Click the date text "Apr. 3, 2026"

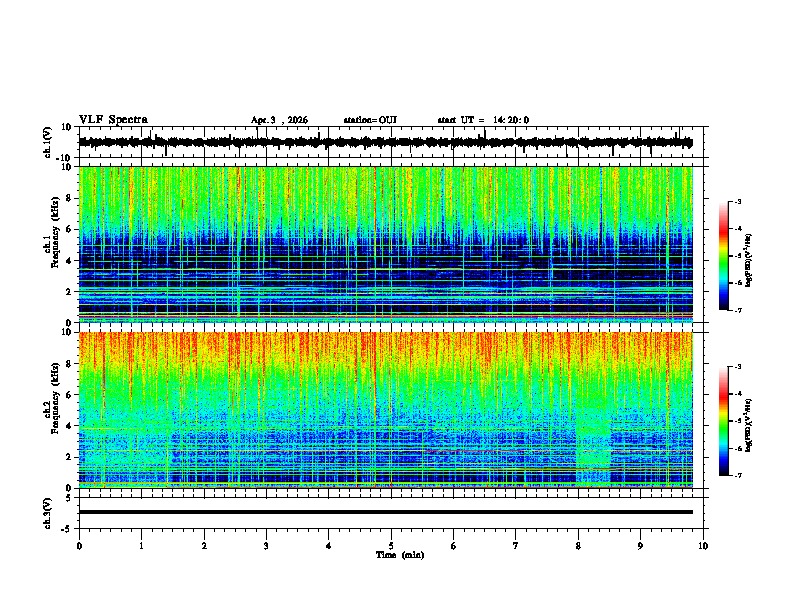(x=279, y=120)
